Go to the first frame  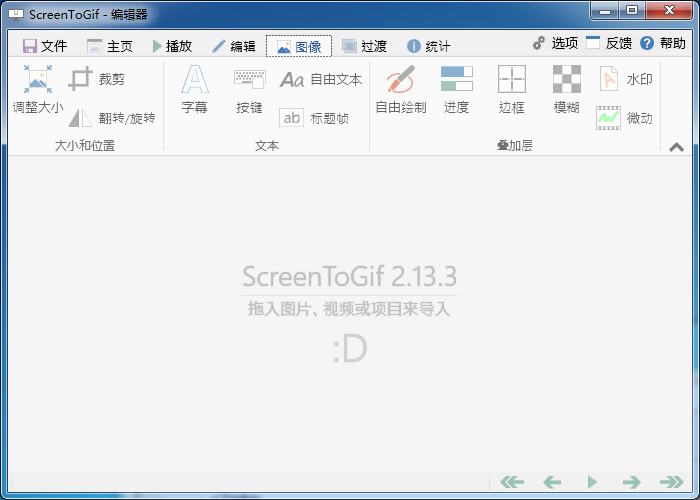[512, 482]
